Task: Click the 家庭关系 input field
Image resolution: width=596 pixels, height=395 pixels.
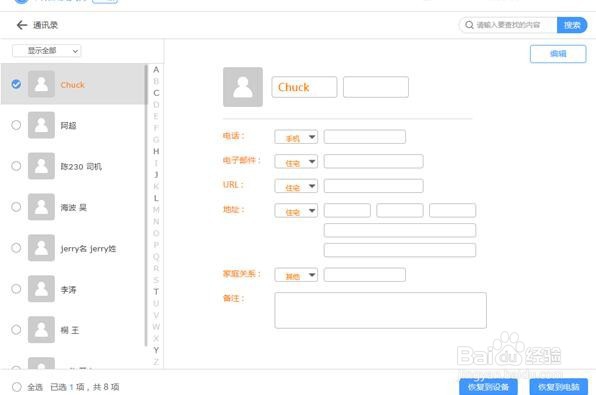Action: click(x=365, y=274)
